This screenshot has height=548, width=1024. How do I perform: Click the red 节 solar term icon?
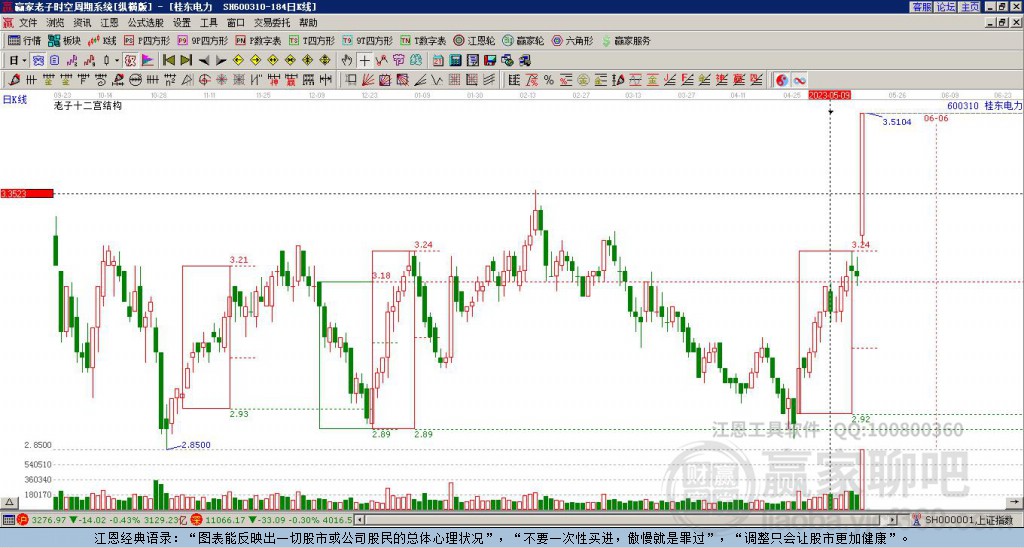point(398,61)
